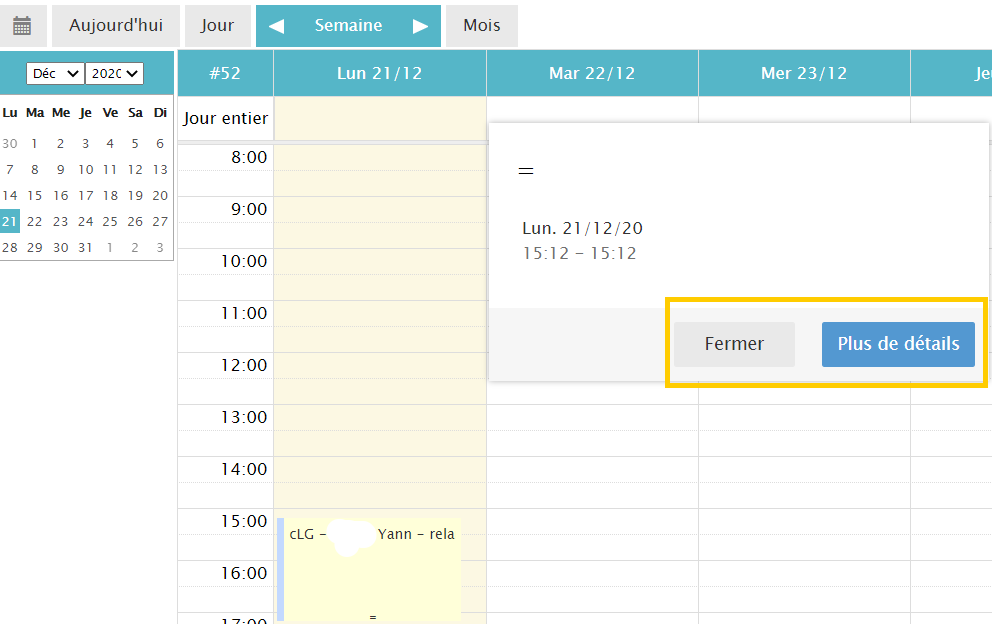Image resolution: width=992 pixels, height=624 pixels.
Task: Click the Mar 22/12 column header
Action: click(592, 73)
